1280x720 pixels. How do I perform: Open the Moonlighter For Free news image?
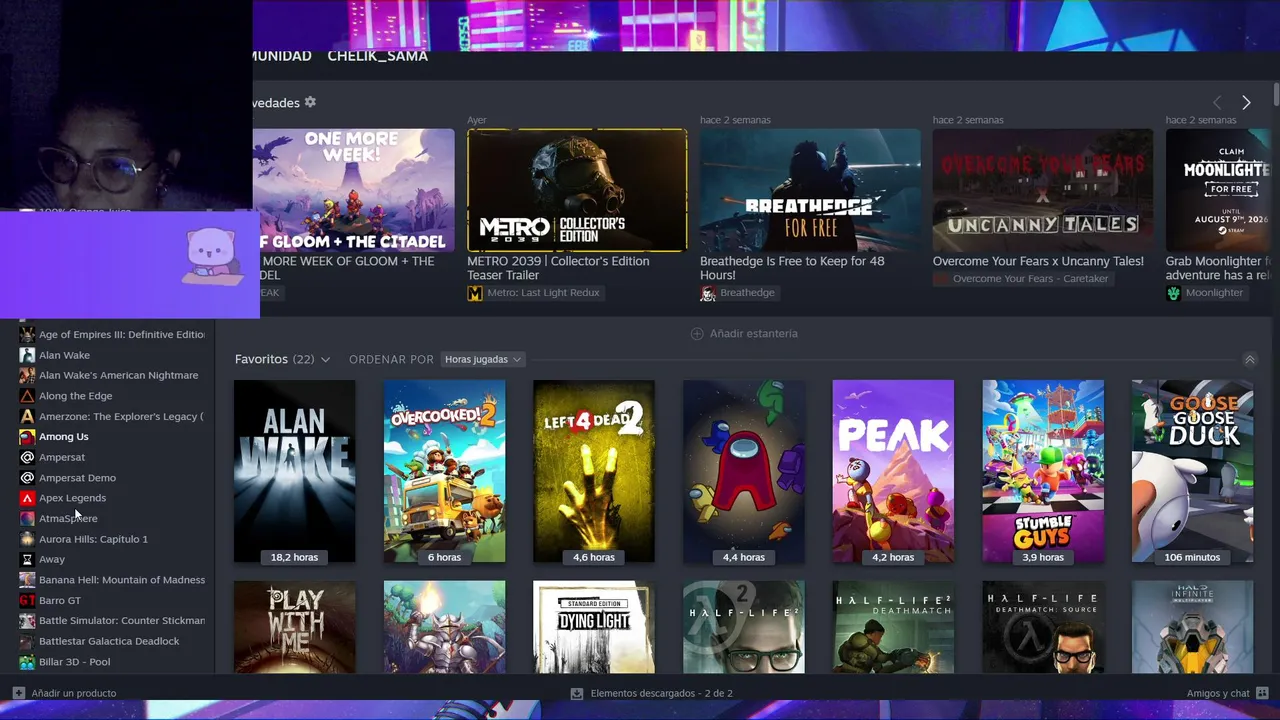1218,190
